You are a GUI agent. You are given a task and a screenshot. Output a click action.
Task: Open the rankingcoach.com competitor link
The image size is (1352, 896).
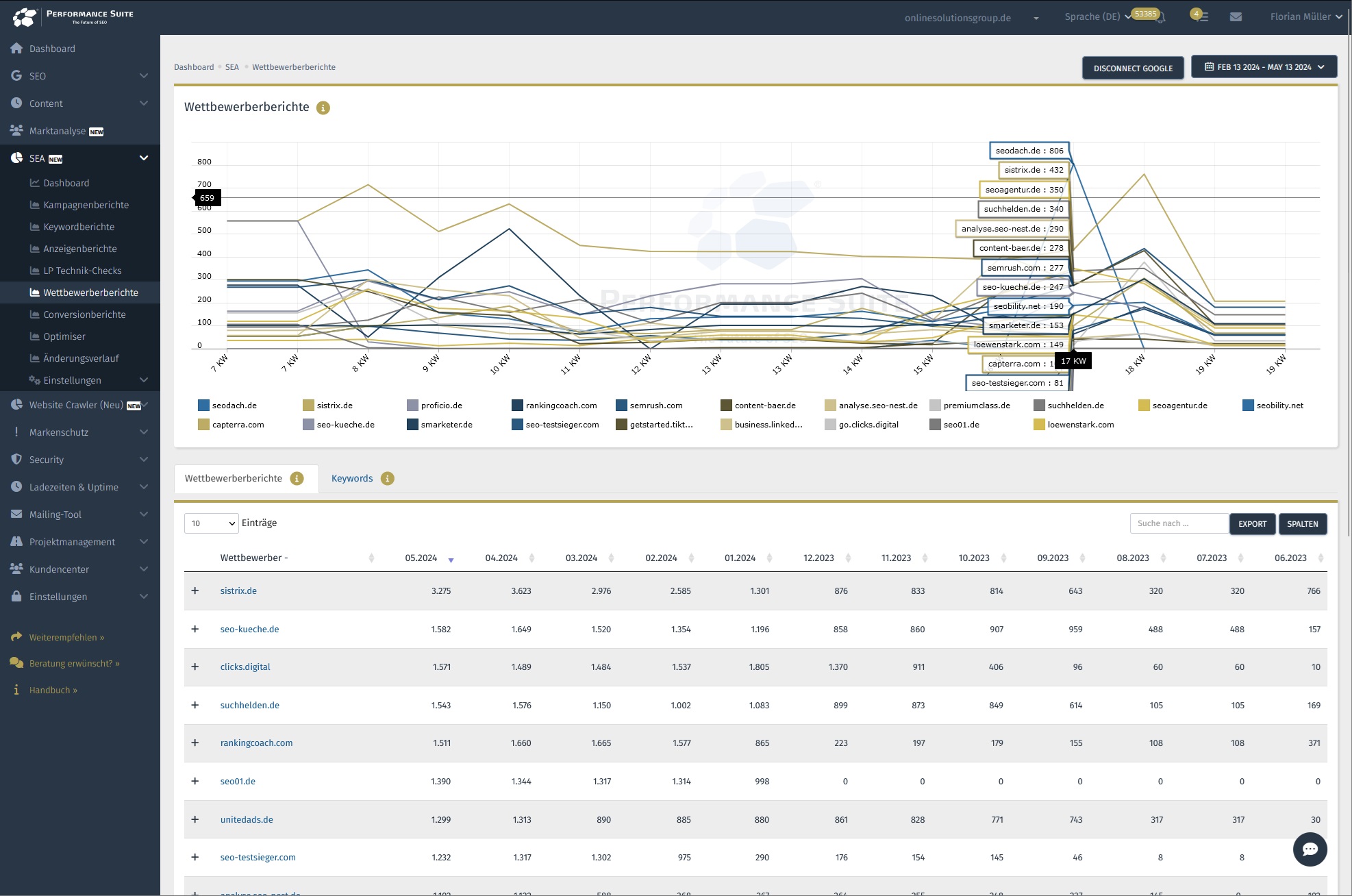tap(256, 743)
